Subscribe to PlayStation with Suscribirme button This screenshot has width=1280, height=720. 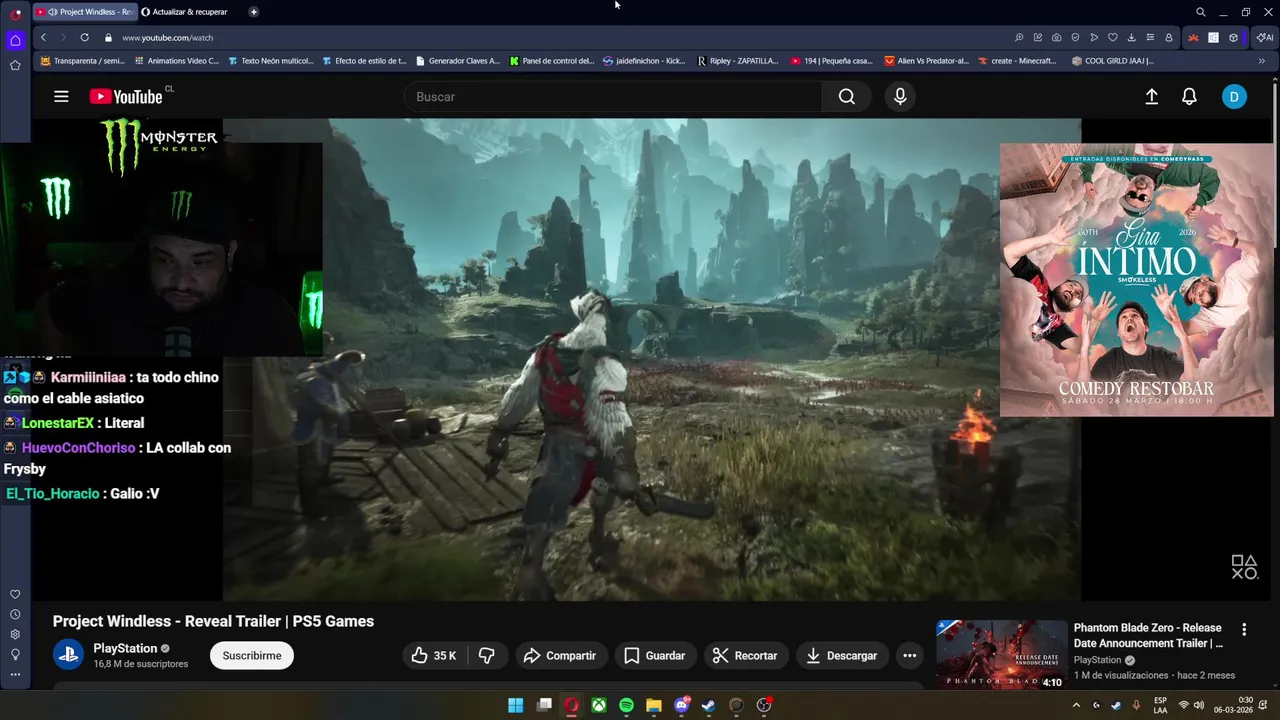[252, 656]
